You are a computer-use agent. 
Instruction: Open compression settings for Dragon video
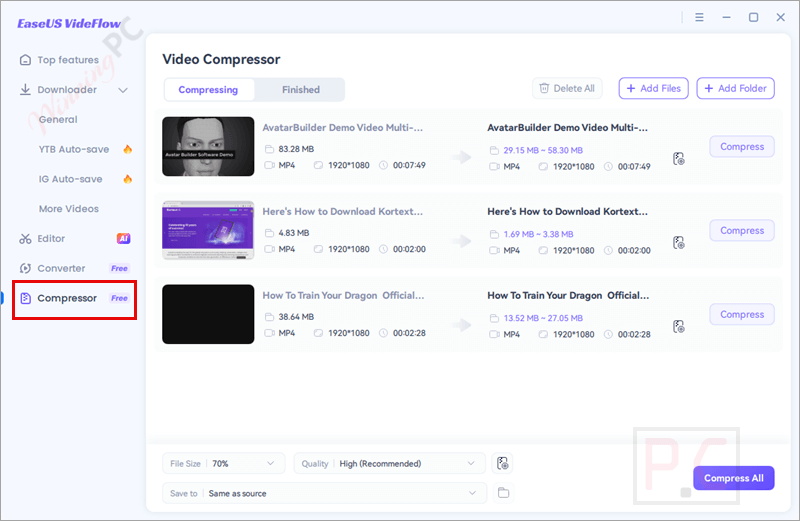click(679, 327)
